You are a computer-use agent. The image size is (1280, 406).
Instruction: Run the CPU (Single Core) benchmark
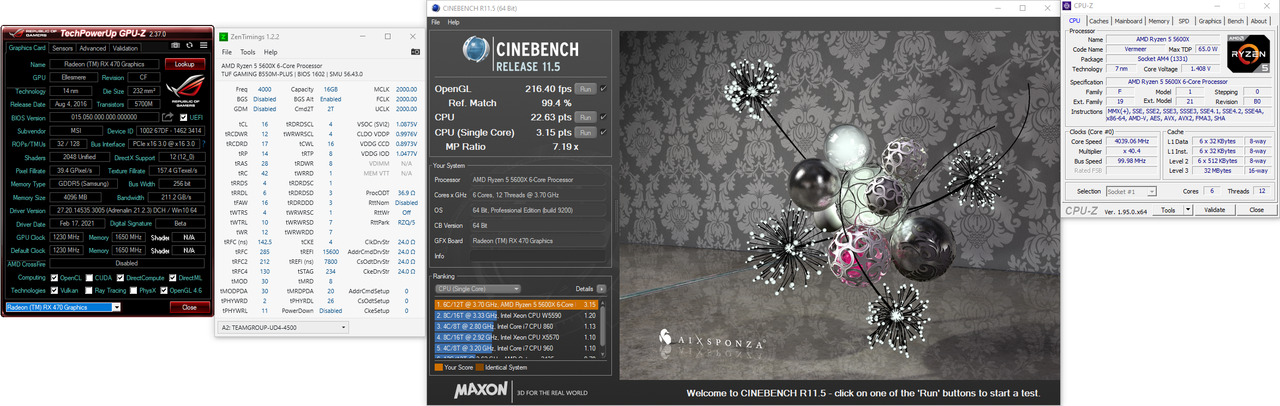(x=585, y=132)
